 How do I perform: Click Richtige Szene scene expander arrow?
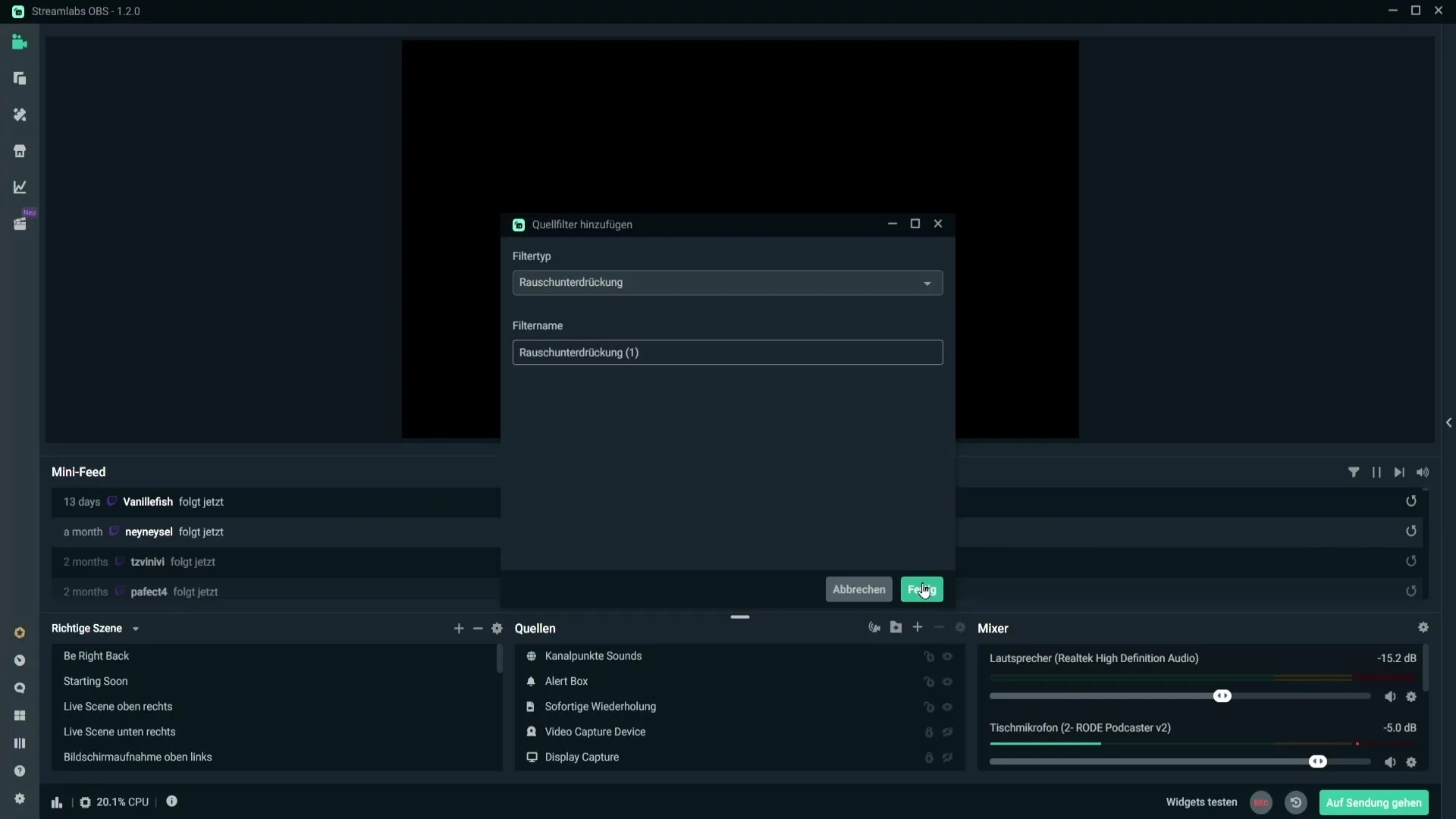click(134, 628)
